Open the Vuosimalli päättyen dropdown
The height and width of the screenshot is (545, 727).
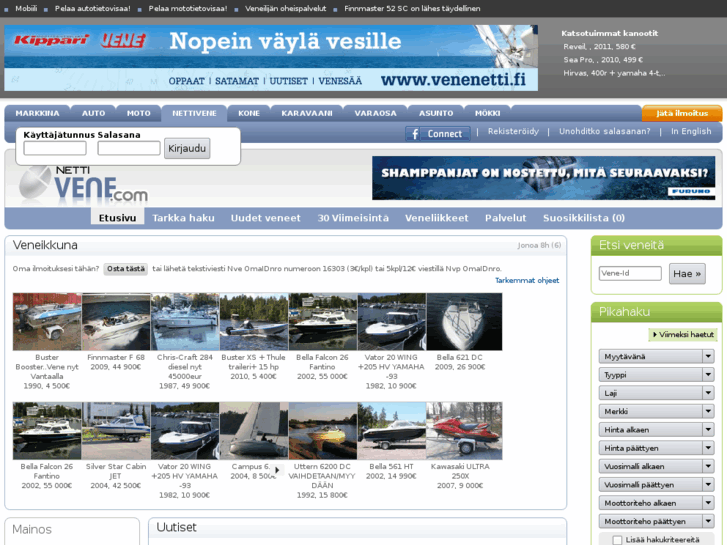tap(656, 485)
